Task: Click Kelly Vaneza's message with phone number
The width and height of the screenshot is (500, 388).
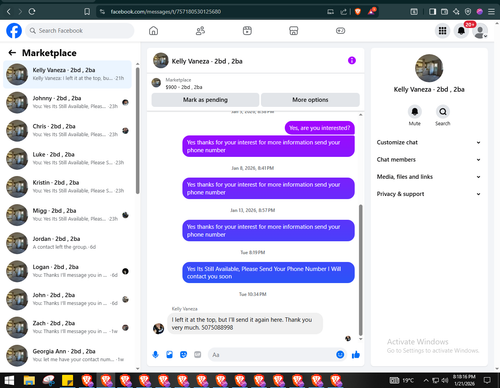Action: coord(245,323)
